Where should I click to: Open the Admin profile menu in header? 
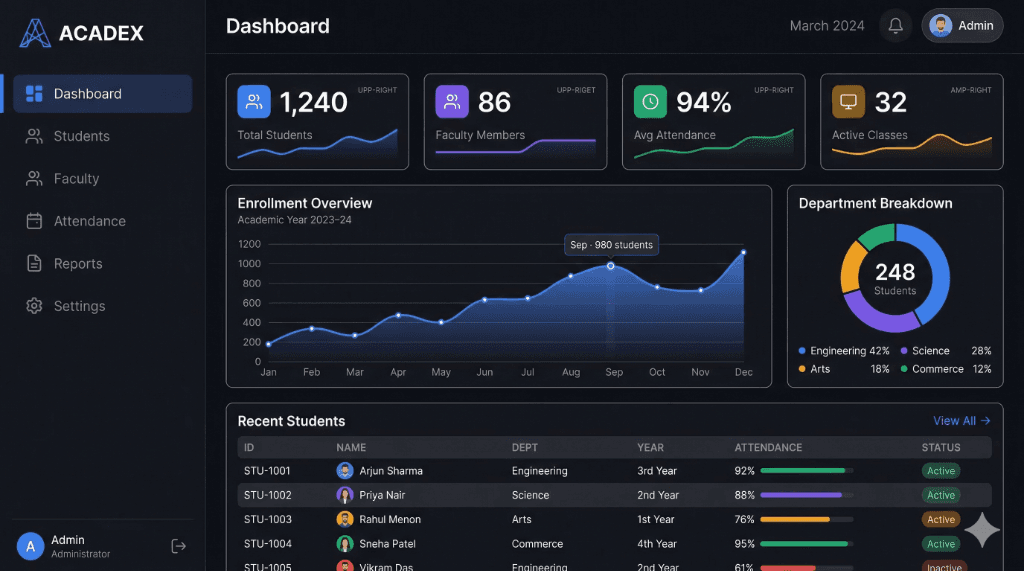[x=962, y=26]
